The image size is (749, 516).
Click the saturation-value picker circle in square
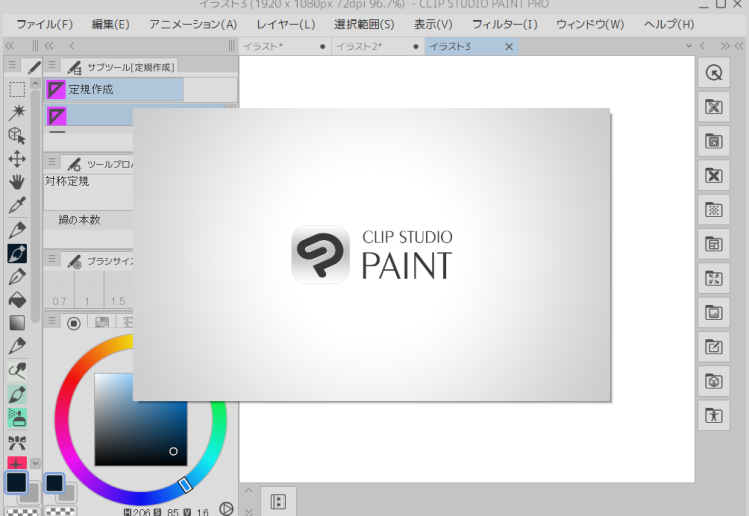(173, 451)
